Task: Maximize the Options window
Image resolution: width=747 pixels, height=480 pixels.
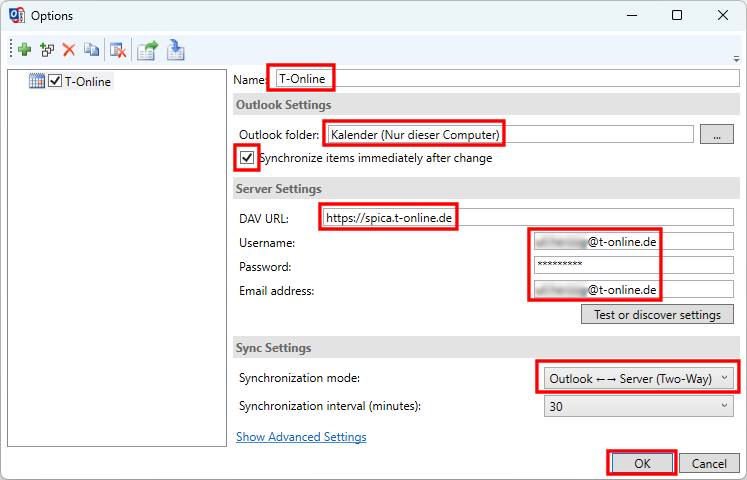Action: [x=677, y=15]
